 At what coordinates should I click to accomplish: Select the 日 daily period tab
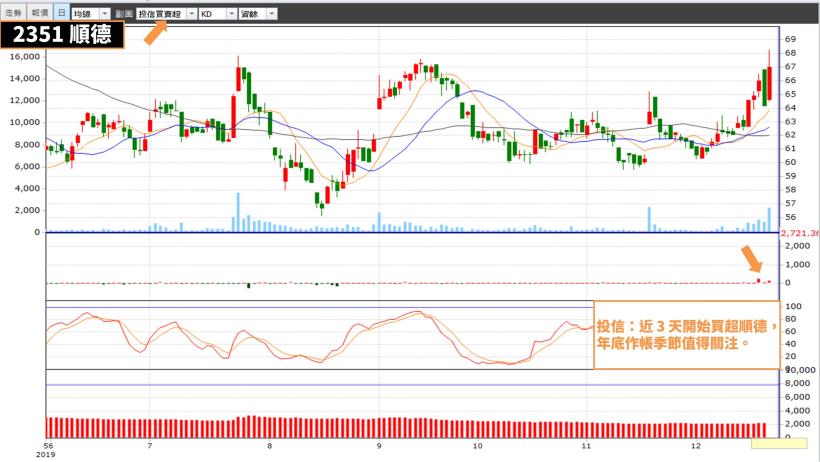61,13
